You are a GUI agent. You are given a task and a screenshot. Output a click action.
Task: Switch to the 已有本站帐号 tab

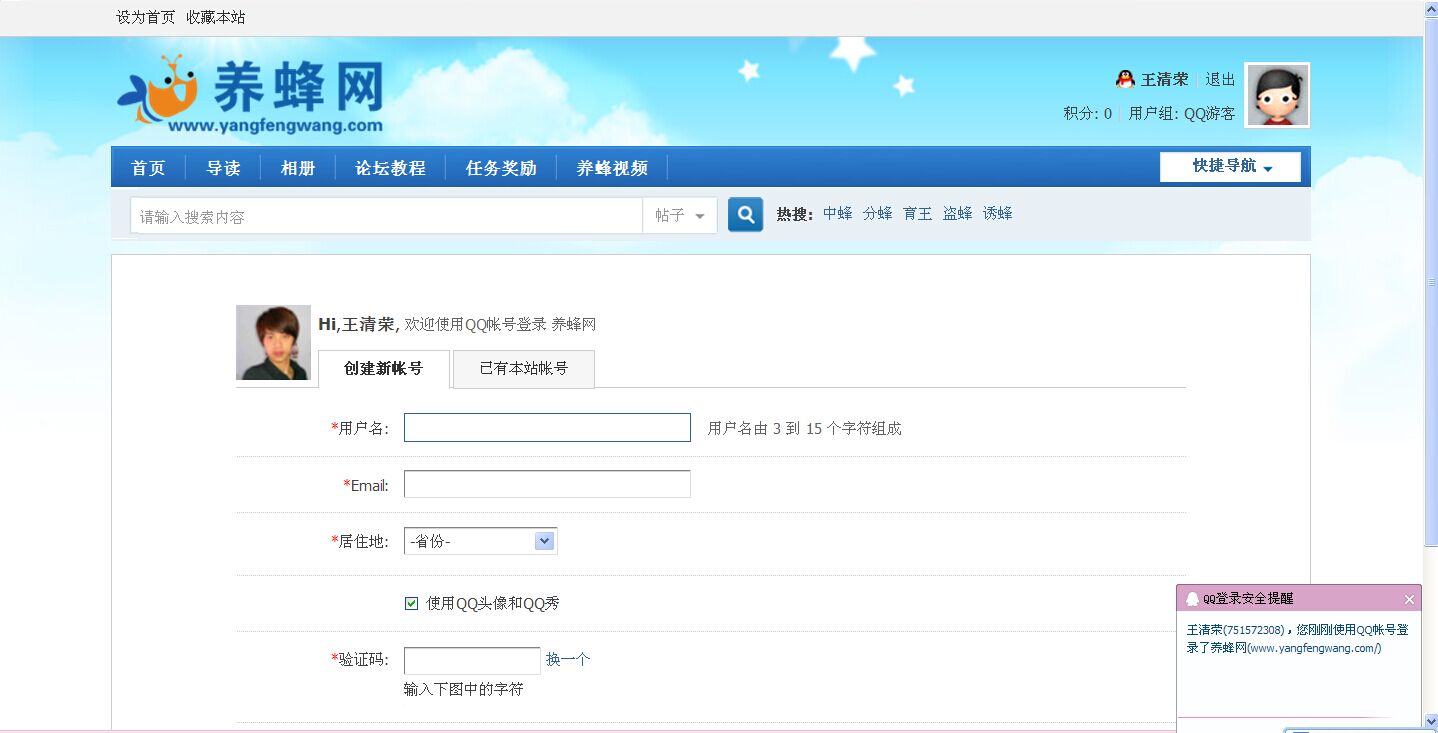(x=524, y=369)
